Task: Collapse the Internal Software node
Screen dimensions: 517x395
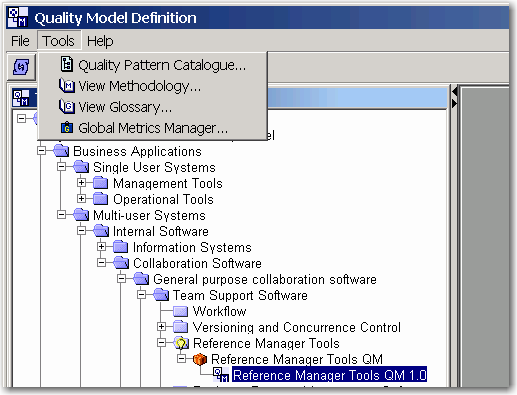Action: [81, 231]
